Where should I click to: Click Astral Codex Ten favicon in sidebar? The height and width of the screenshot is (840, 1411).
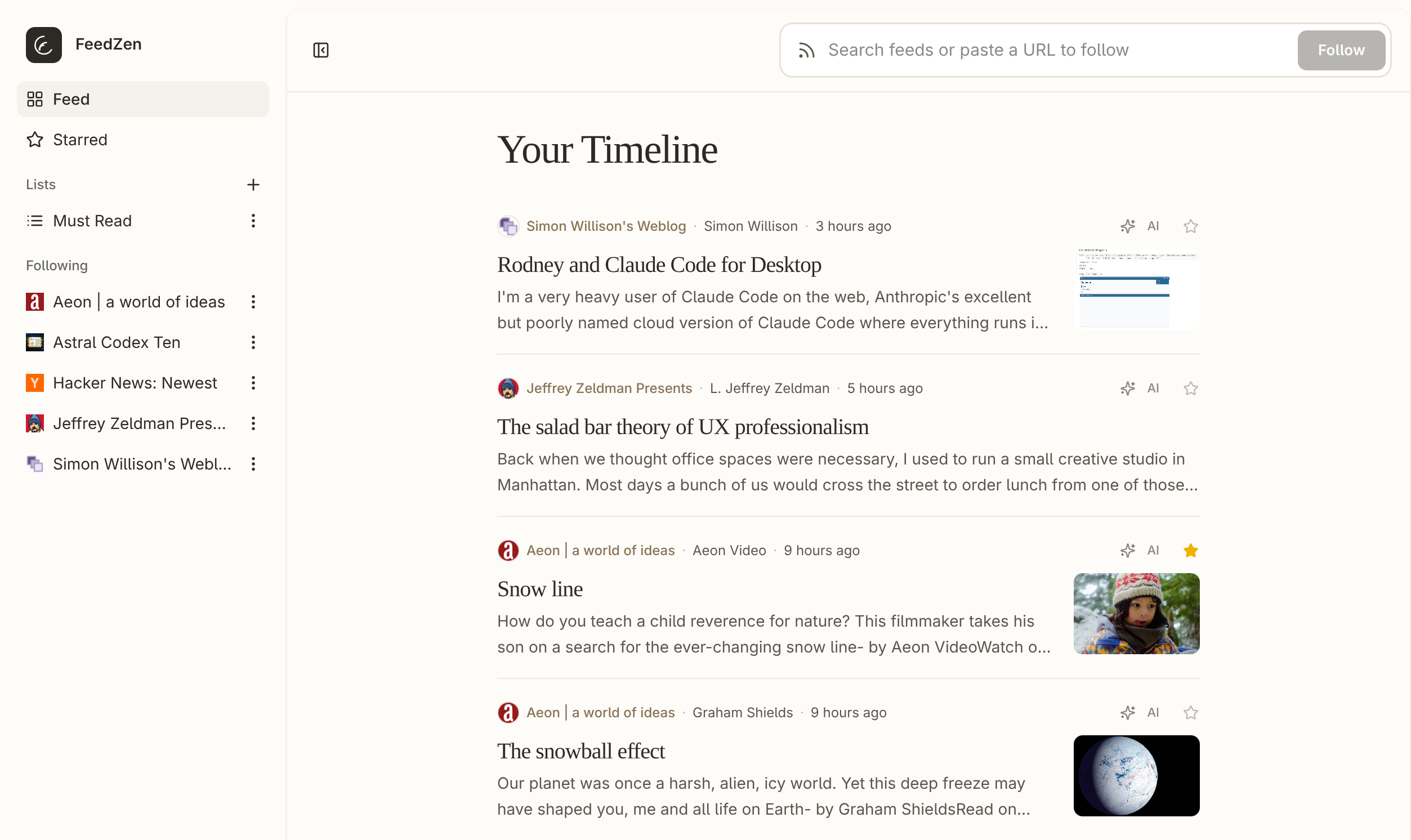(x=35, y=342)
